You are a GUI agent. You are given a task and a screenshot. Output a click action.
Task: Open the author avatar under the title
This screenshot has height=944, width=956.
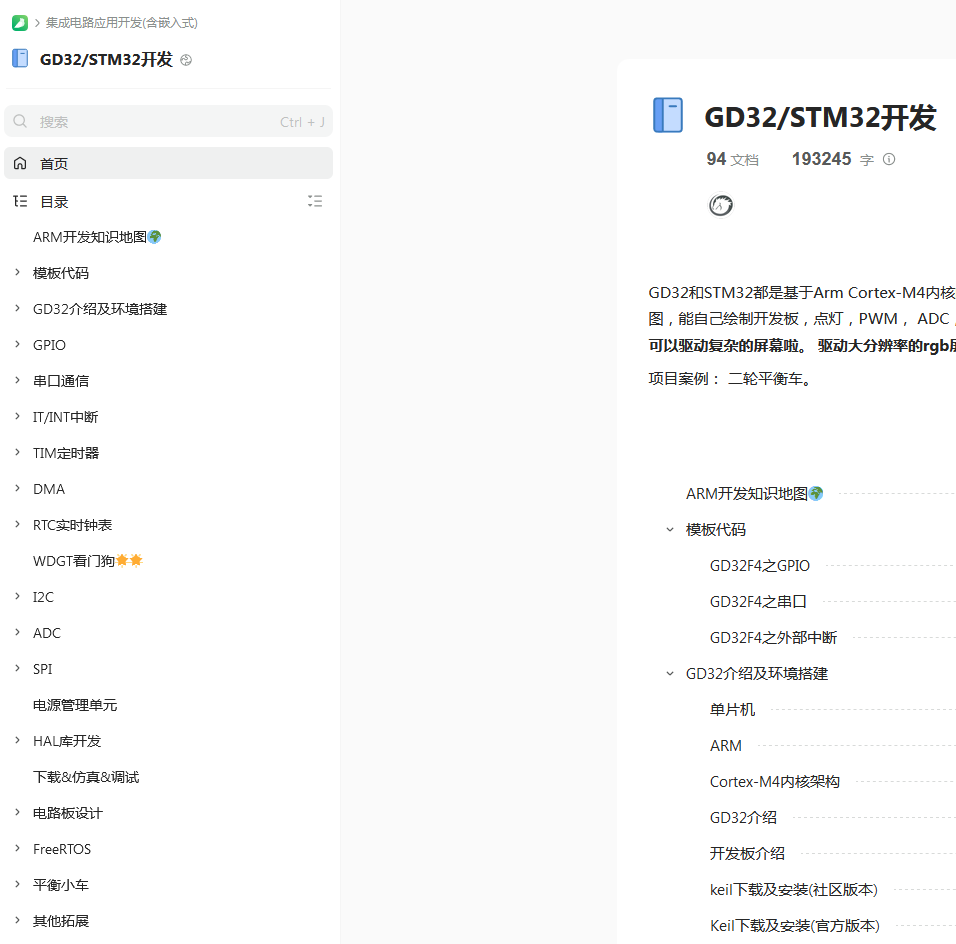pos(721,205)
